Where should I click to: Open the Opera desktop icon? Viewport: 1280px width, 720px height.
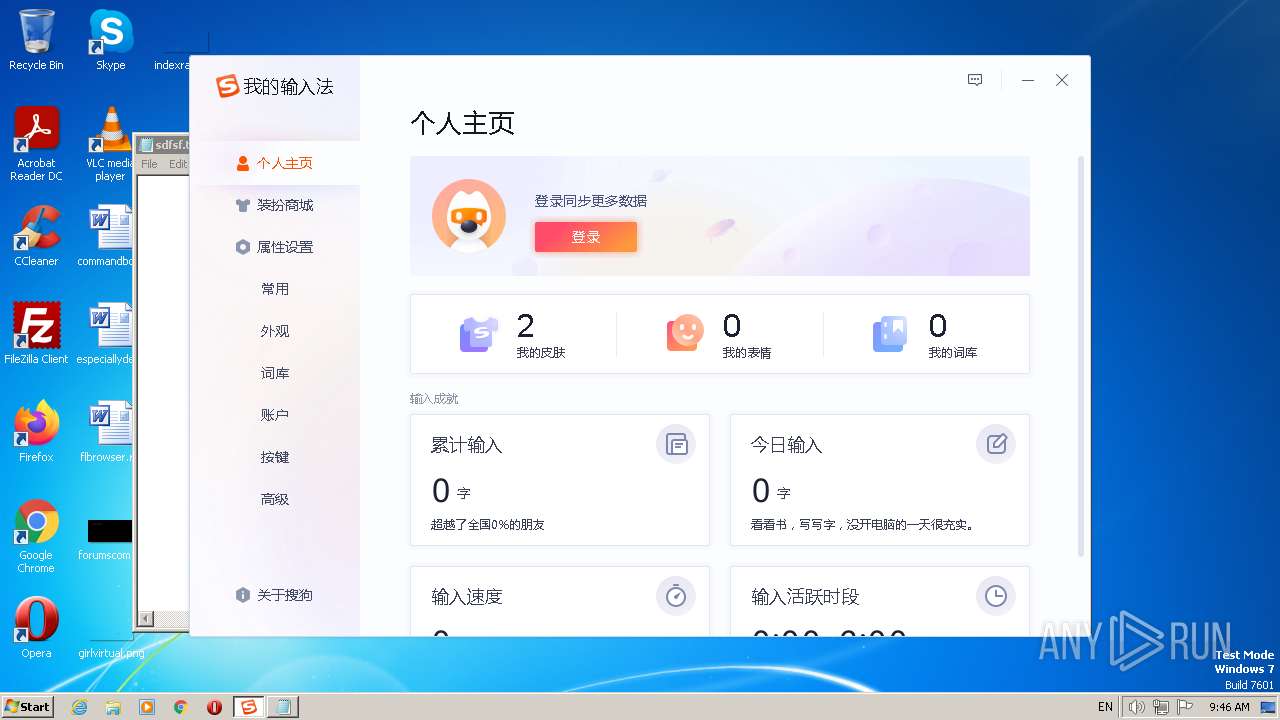pyautogui.click(x=36, y=627)
